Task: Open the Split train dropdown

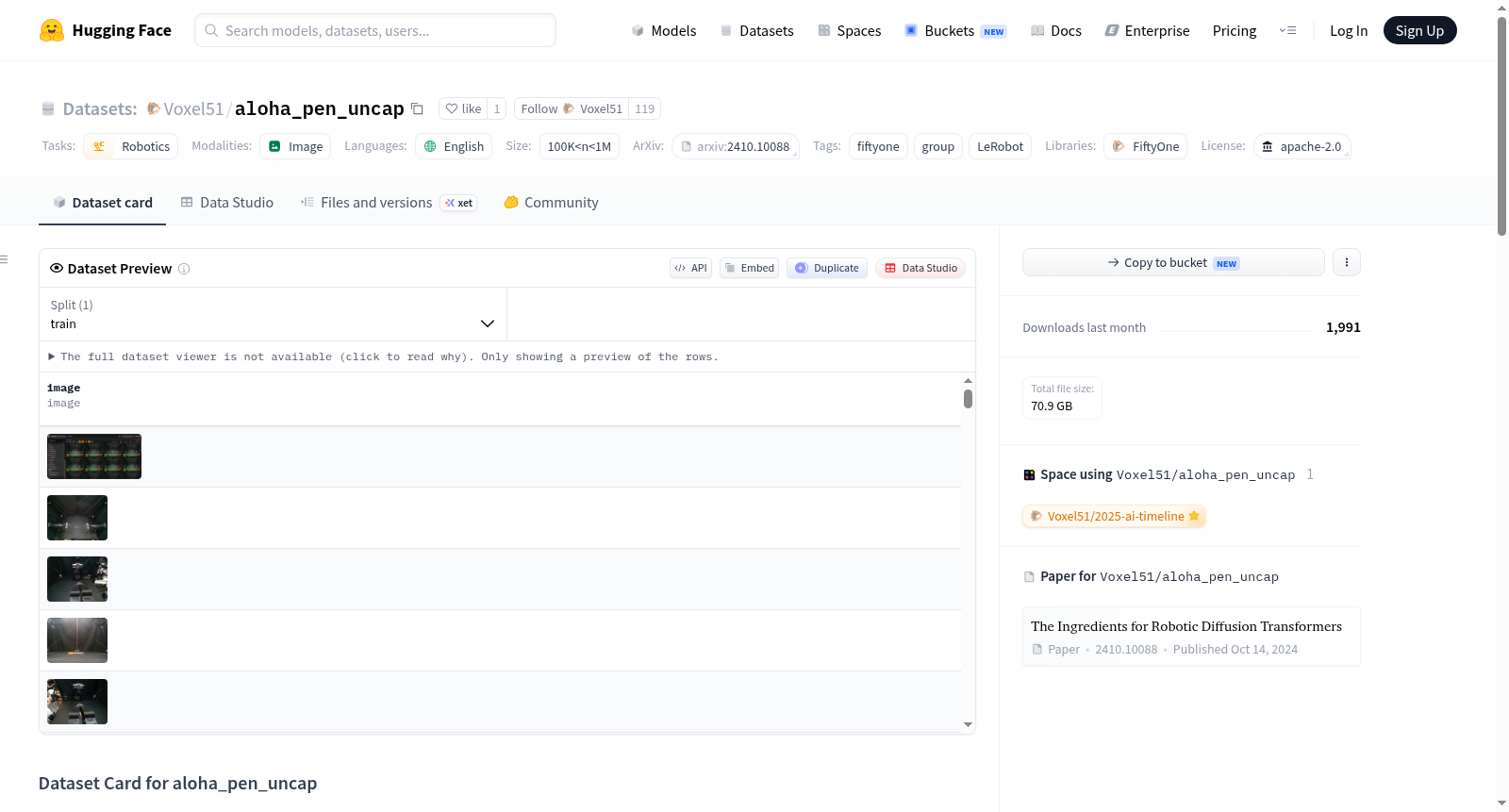Action: point(273,314)
